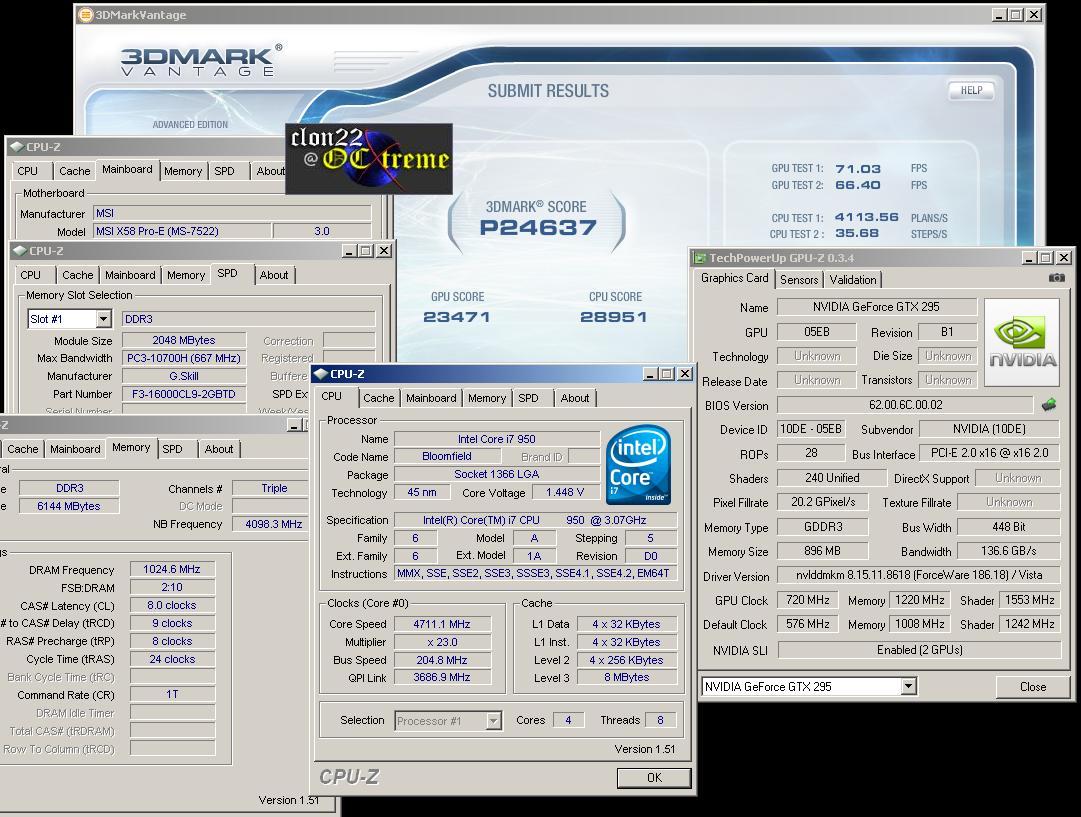This screenshot has width=1081, height=817.
Task: Click the Cache tab in the Memory CPU-Z window
Action: 23,449
